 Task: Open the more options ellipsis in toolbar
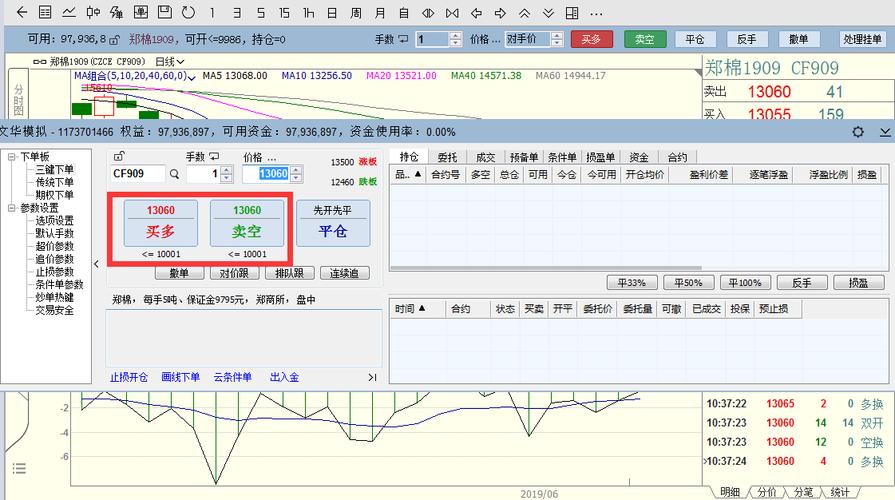click(x=596, y=13)
